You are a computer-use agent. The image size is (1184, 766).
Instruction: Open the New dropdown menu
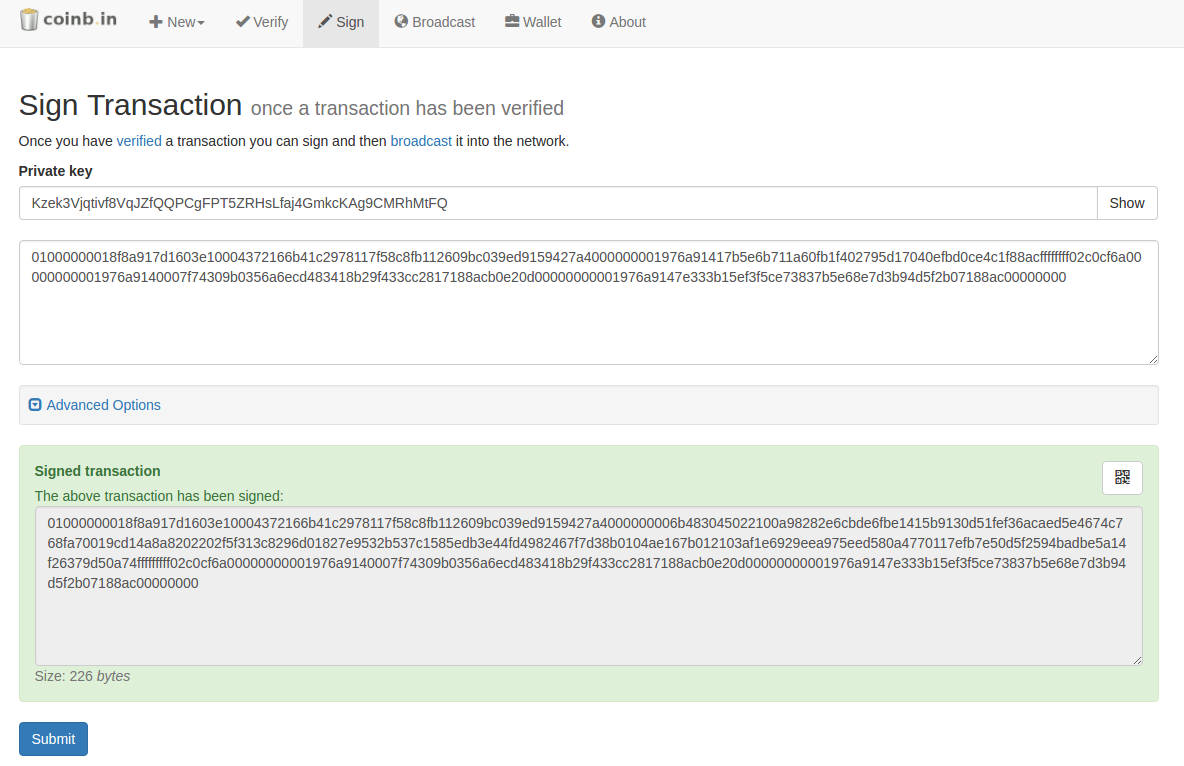[x=180, y=22]
